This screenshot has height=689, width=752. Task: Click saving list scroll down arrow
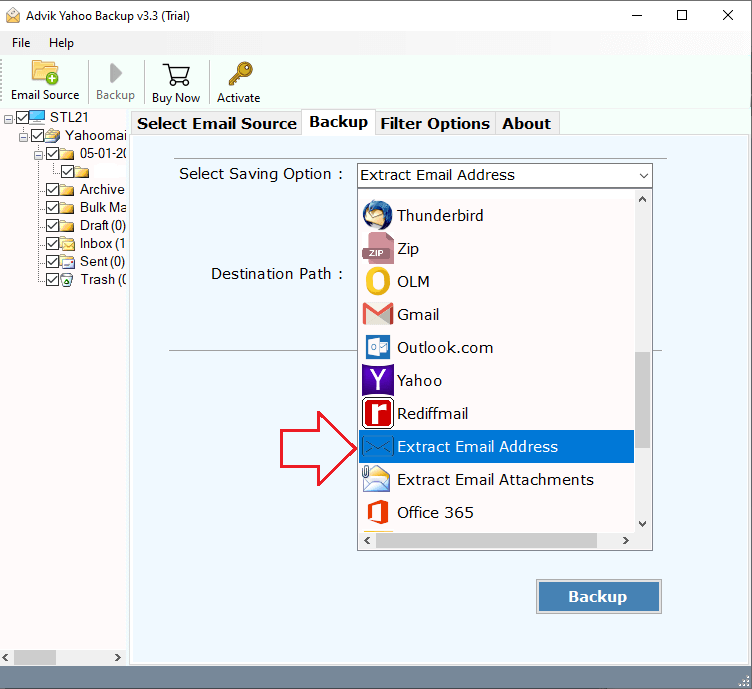click(x=643, y=524)
